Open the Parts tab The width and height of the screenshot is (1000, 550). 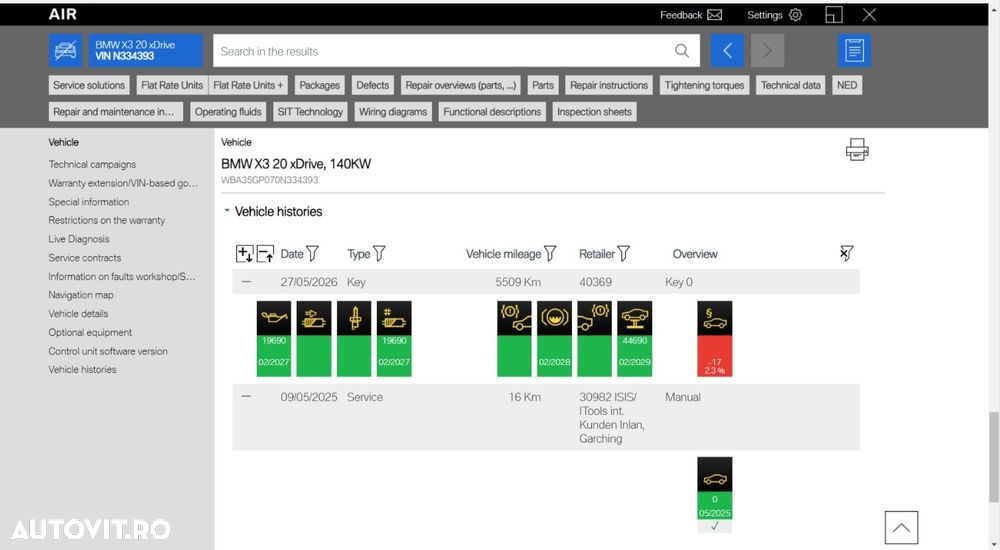(543, 85)
